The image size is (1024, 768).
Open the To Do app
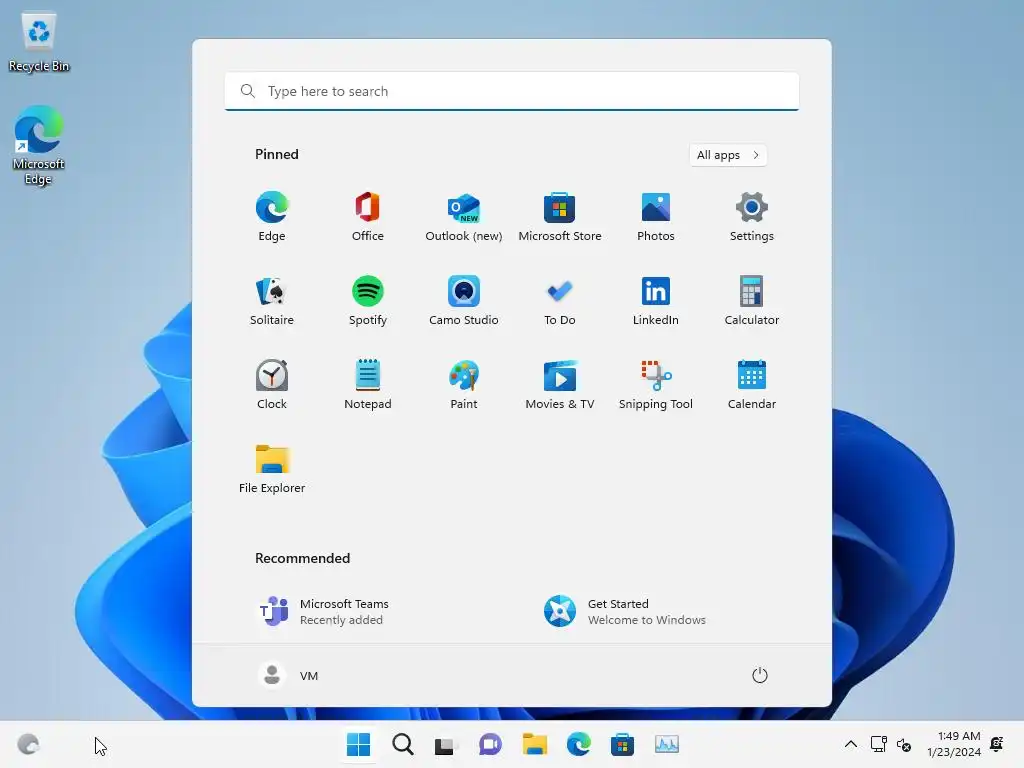560,301
